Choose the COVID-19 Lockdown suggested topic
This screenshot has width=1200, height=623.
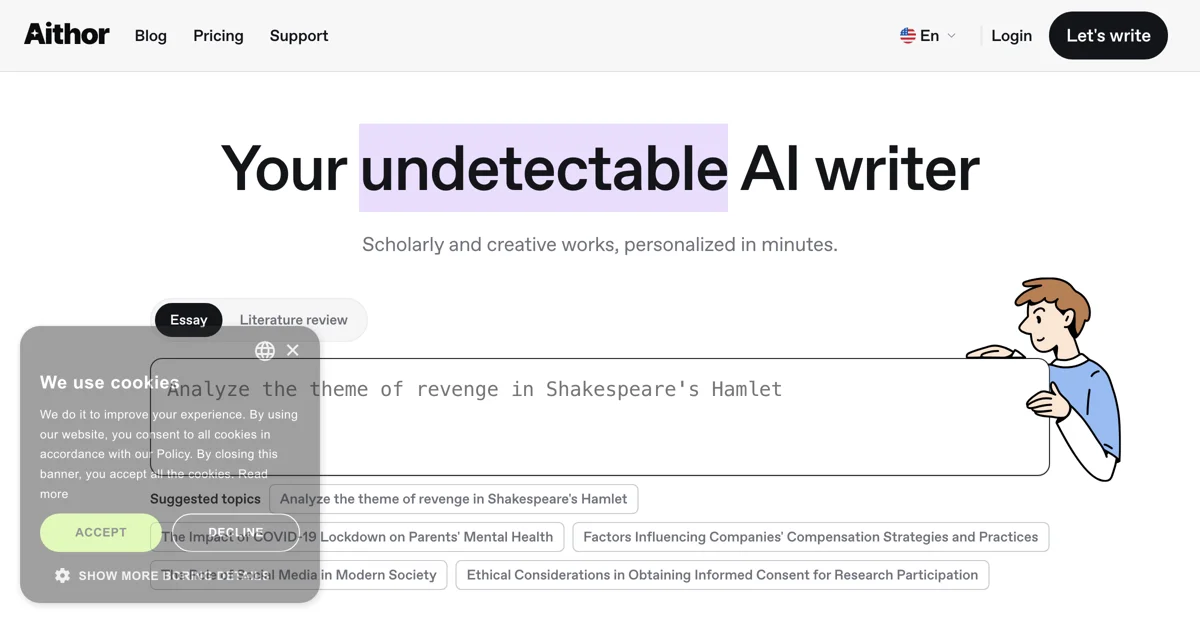click(x=357, y=537)
